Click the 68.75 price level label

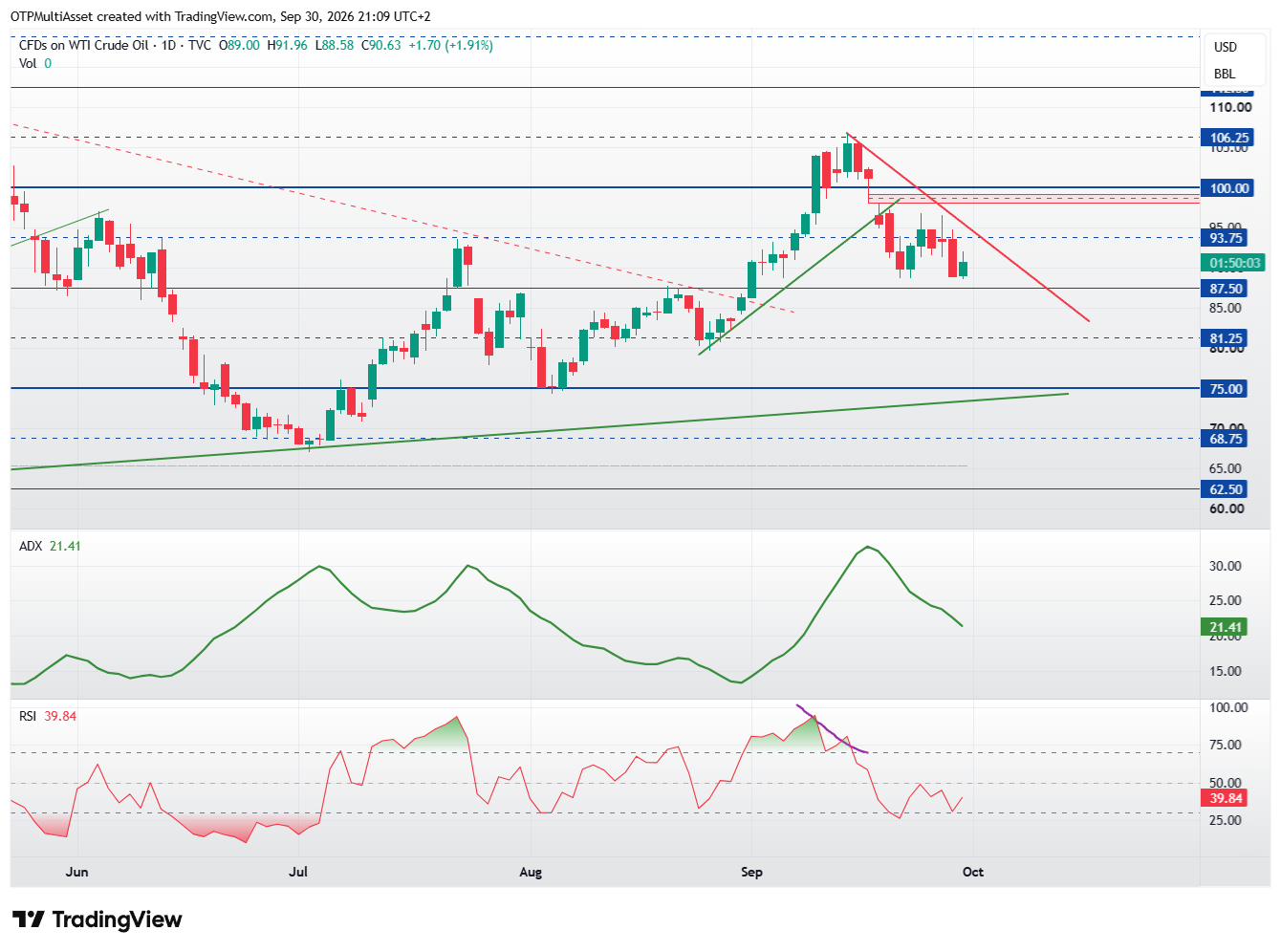[x=1226, y=439]
